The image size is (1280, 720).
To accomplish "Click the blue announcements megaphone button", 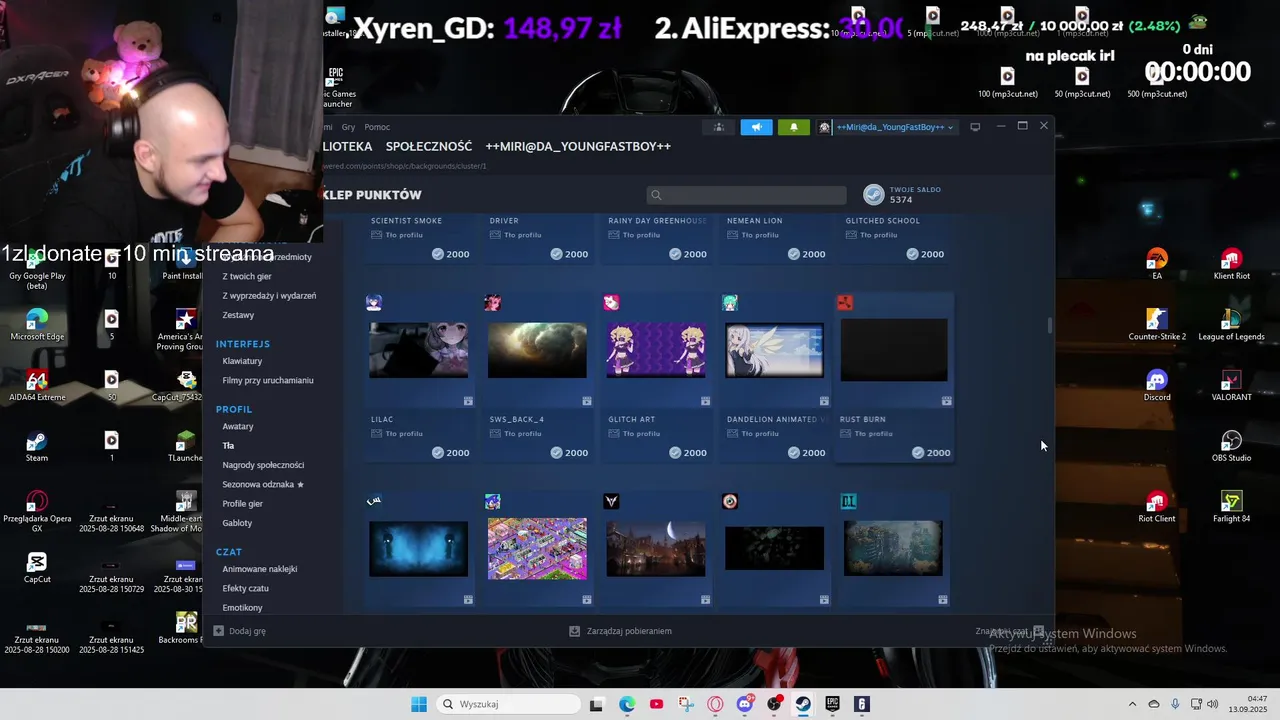I will [x=756, y=127].
